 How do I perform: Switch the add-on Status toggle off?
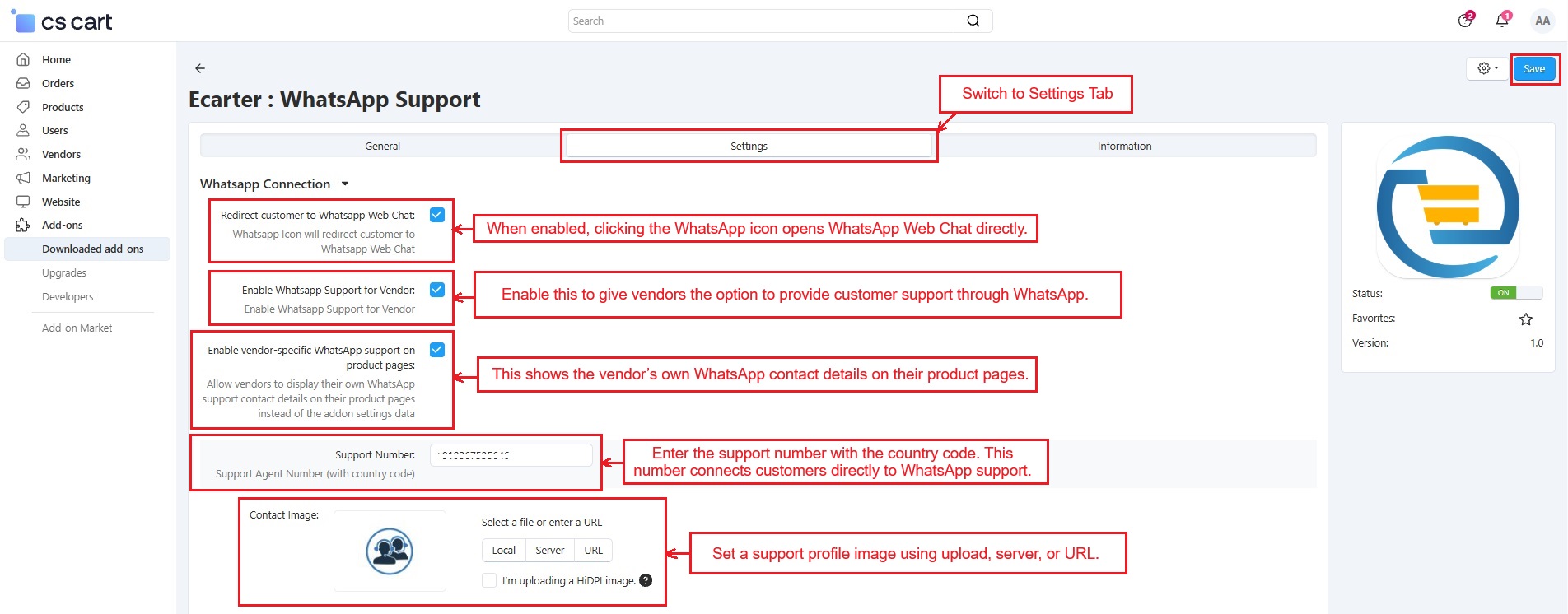[x=1515, y=293]
